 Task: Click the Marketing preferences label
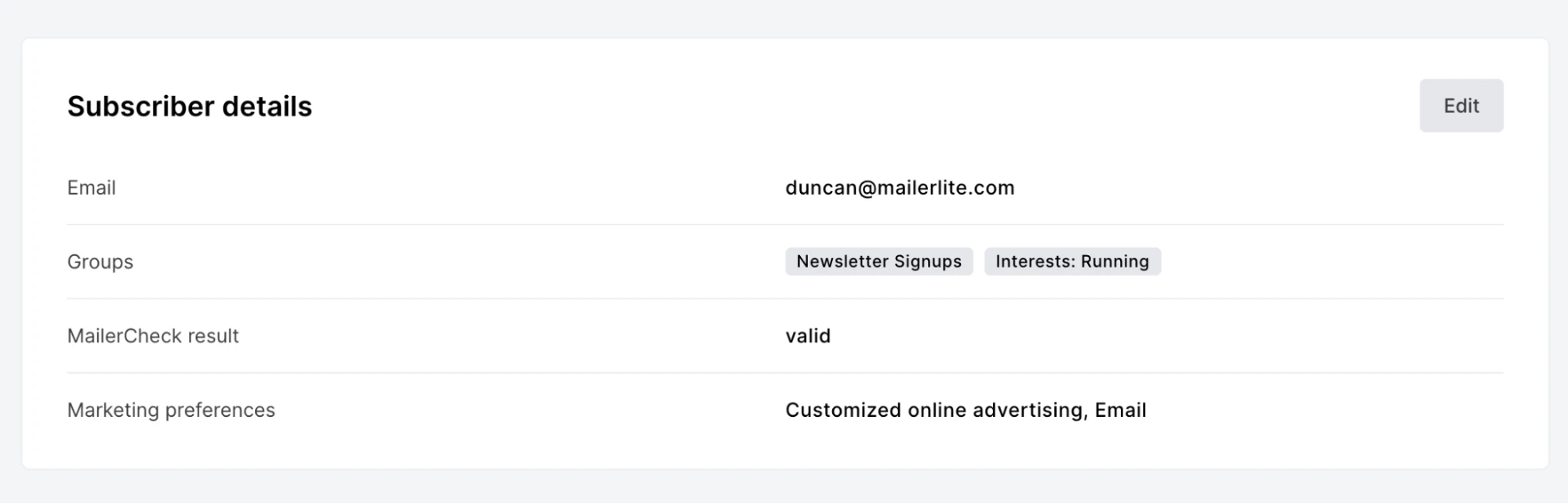171,410
